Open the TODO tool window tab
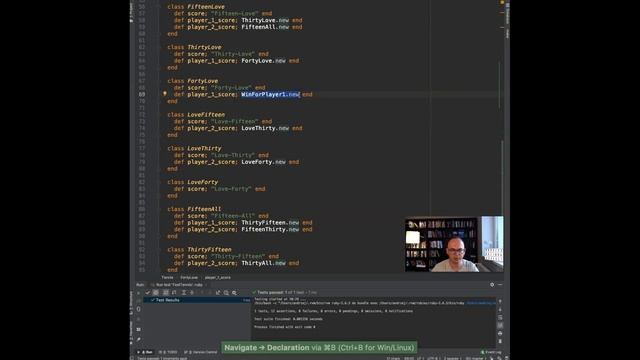Image resolution: width=640 pixels, height=360 pixels. point(168,352)
